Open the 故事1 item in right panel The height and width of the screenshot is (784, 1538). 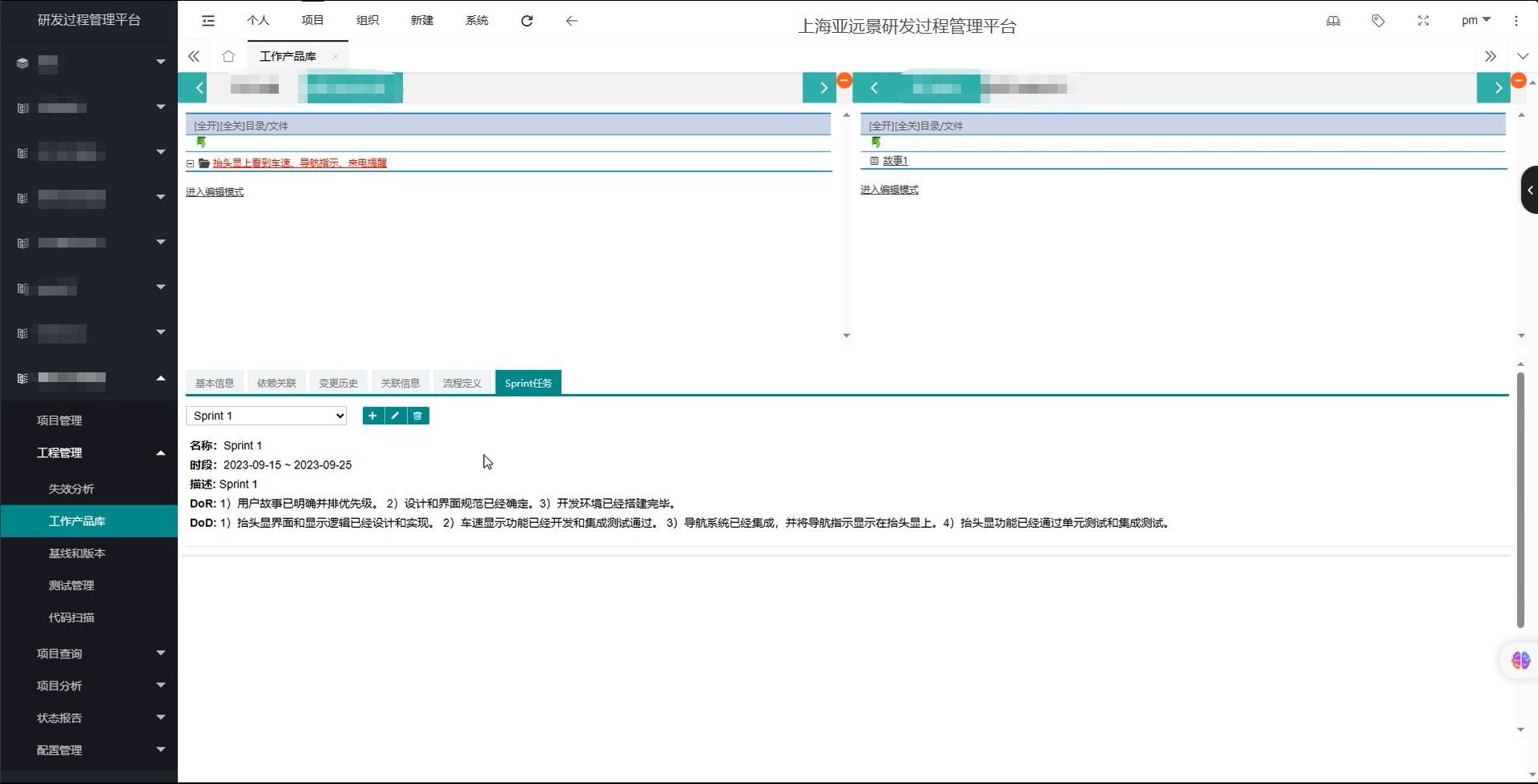895,161
